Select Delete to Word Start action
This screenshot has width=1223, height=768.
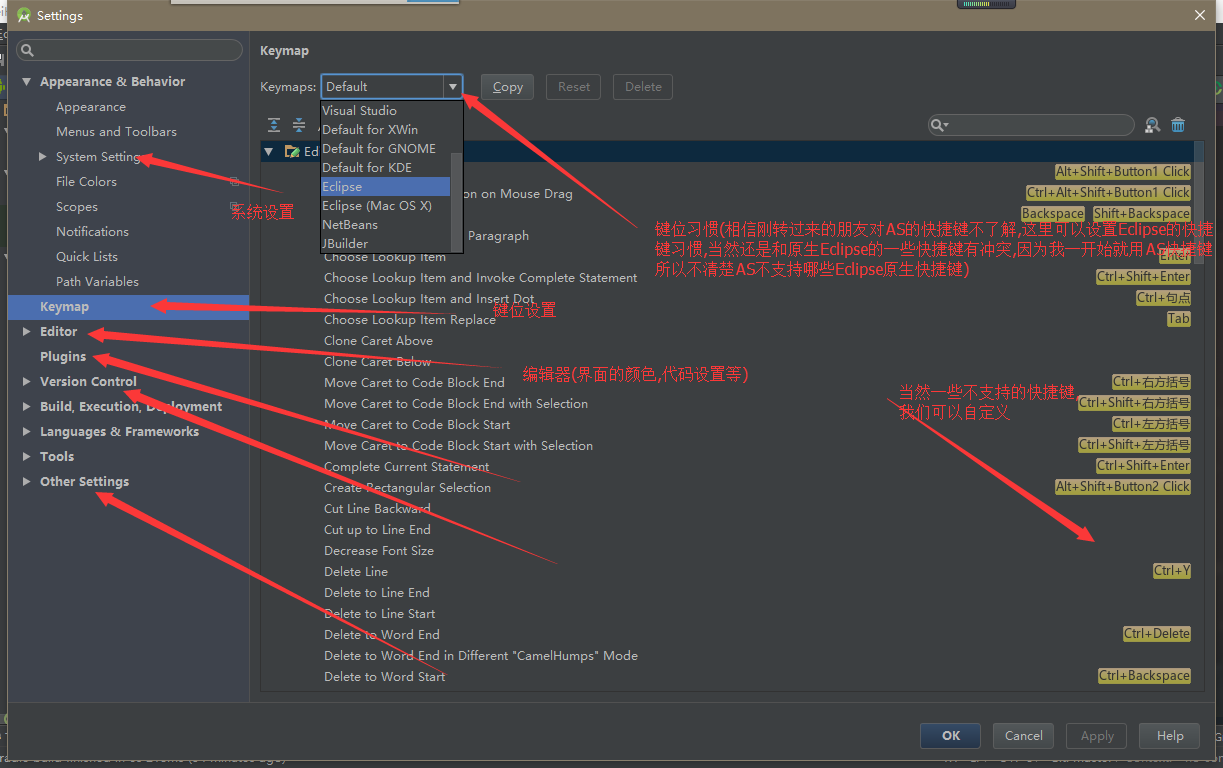click(385, 677)
